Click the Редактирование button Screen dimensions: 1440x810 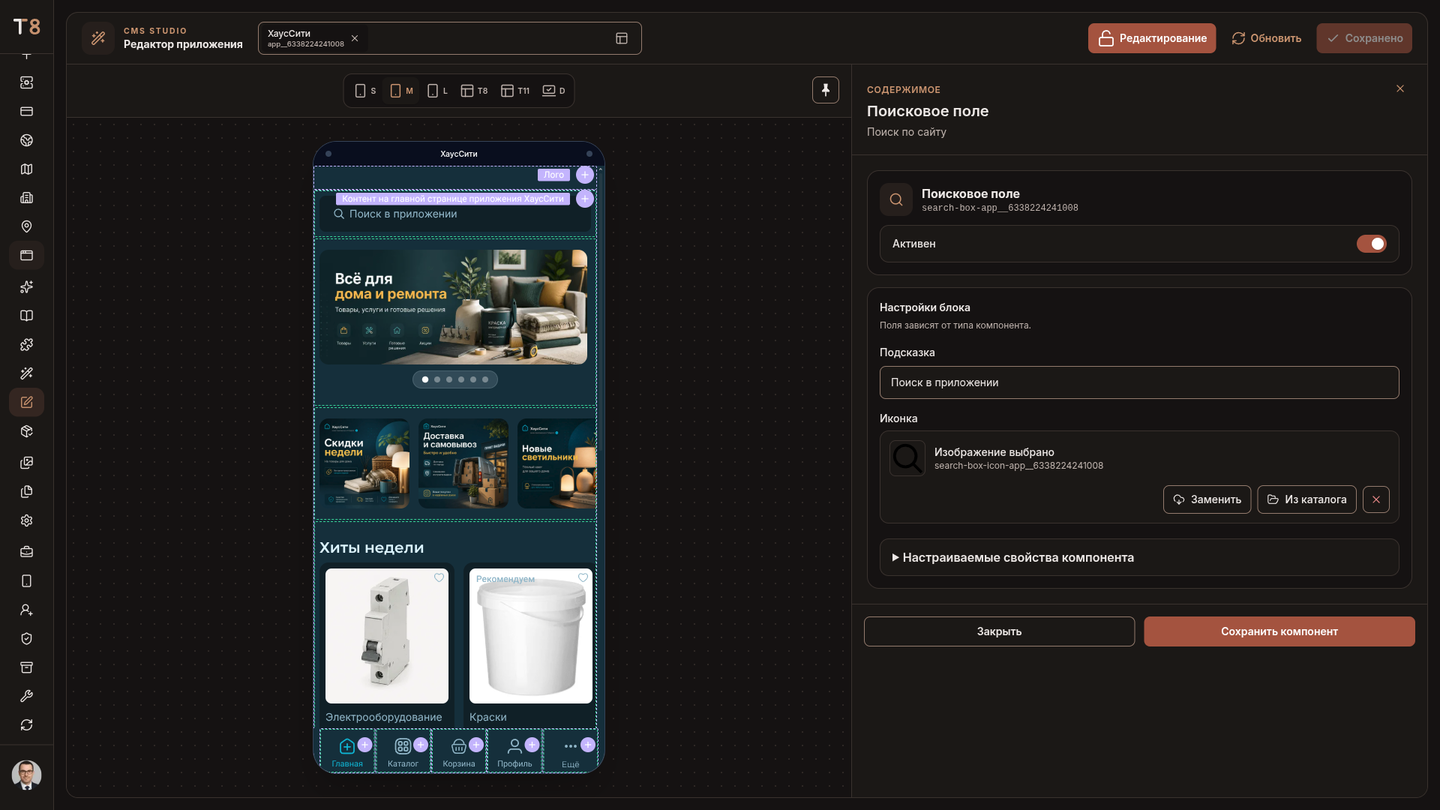tap(1152, 38)
